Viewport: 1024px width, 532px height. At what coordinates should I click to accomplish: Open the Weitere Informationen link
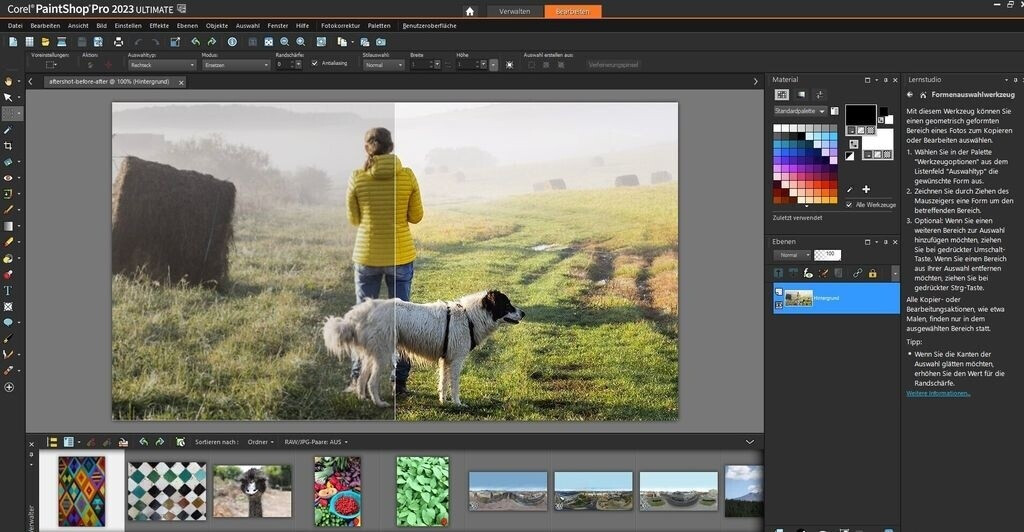[x=938, y=393]
